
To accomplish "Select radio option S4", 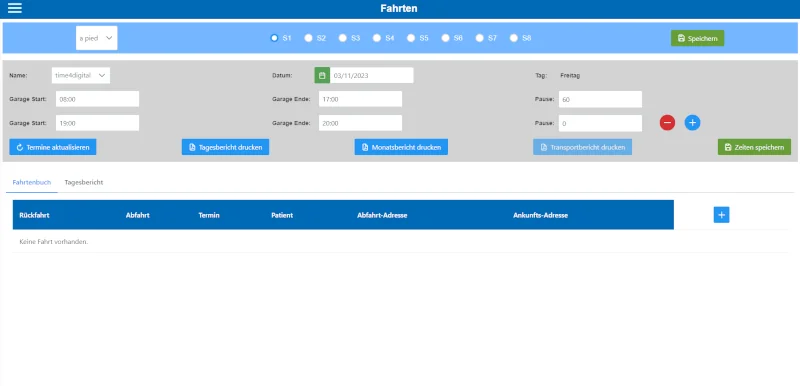I will pyautogui.click(x=377, y=38).
